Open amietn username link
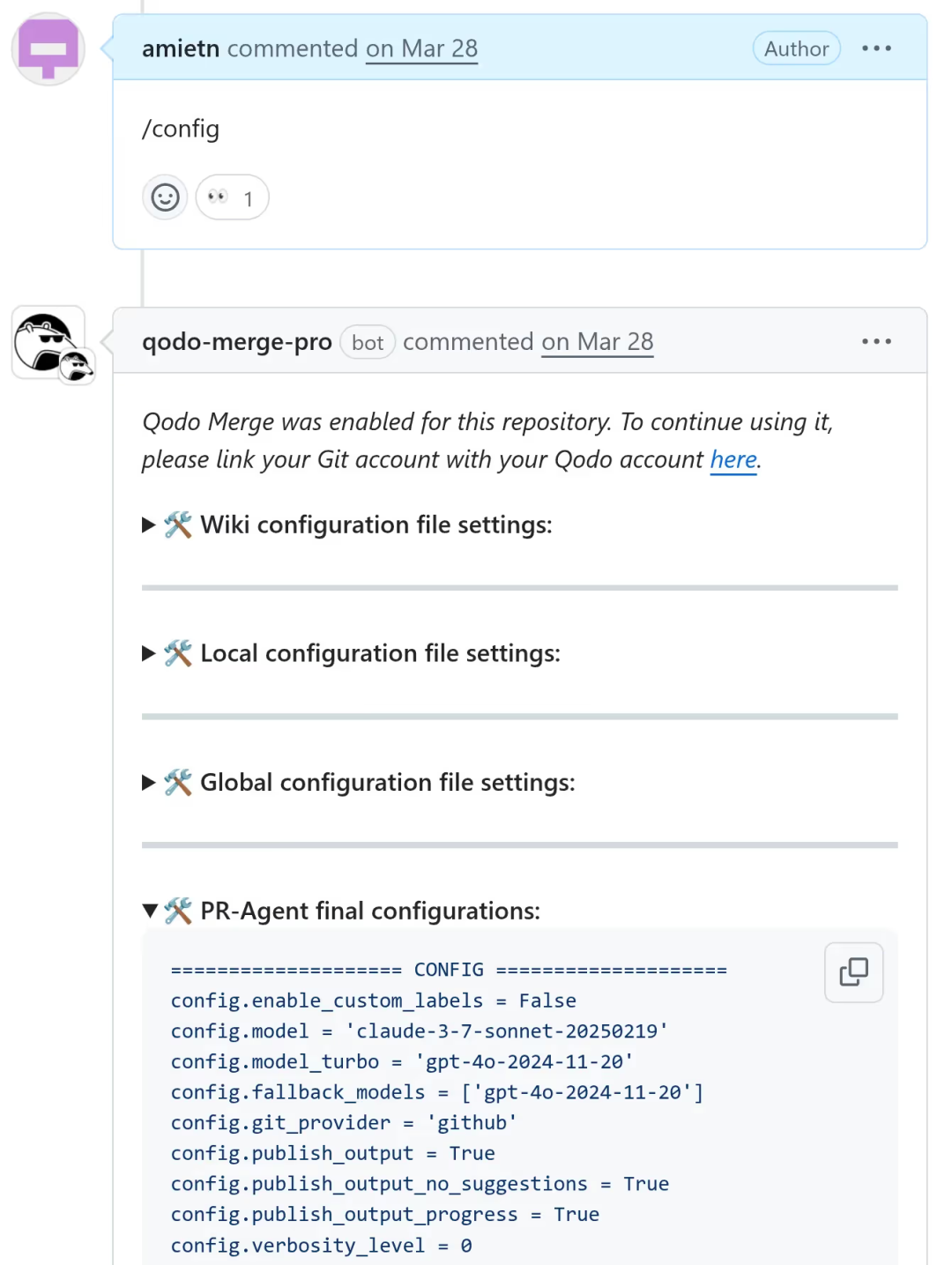 [x=181, y=48]
